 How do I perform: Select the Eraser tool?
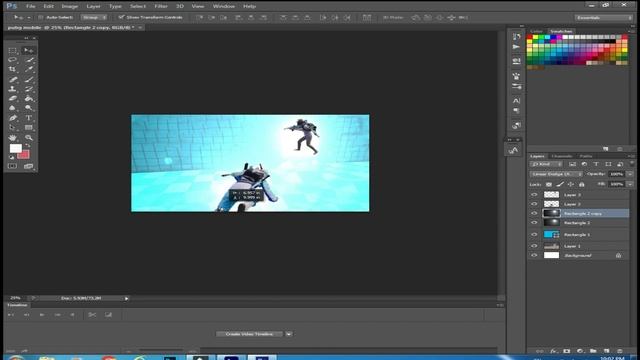(13, 98)
